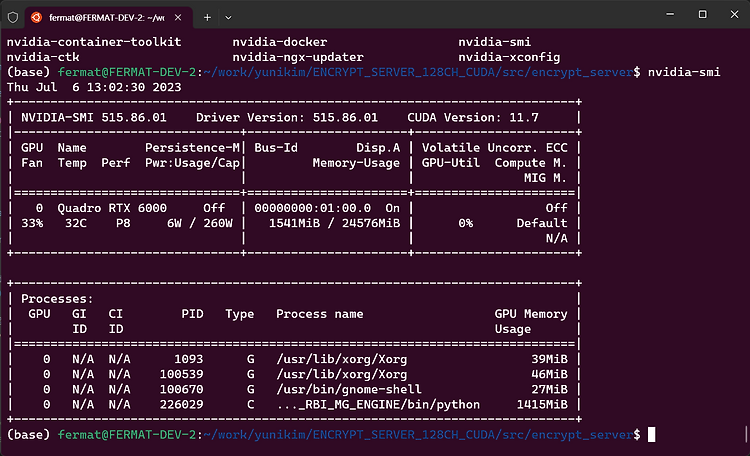Click the cursor block at the prompt
Screen dimensions: 750x456
pyautogui.click(x=651, y=434)
